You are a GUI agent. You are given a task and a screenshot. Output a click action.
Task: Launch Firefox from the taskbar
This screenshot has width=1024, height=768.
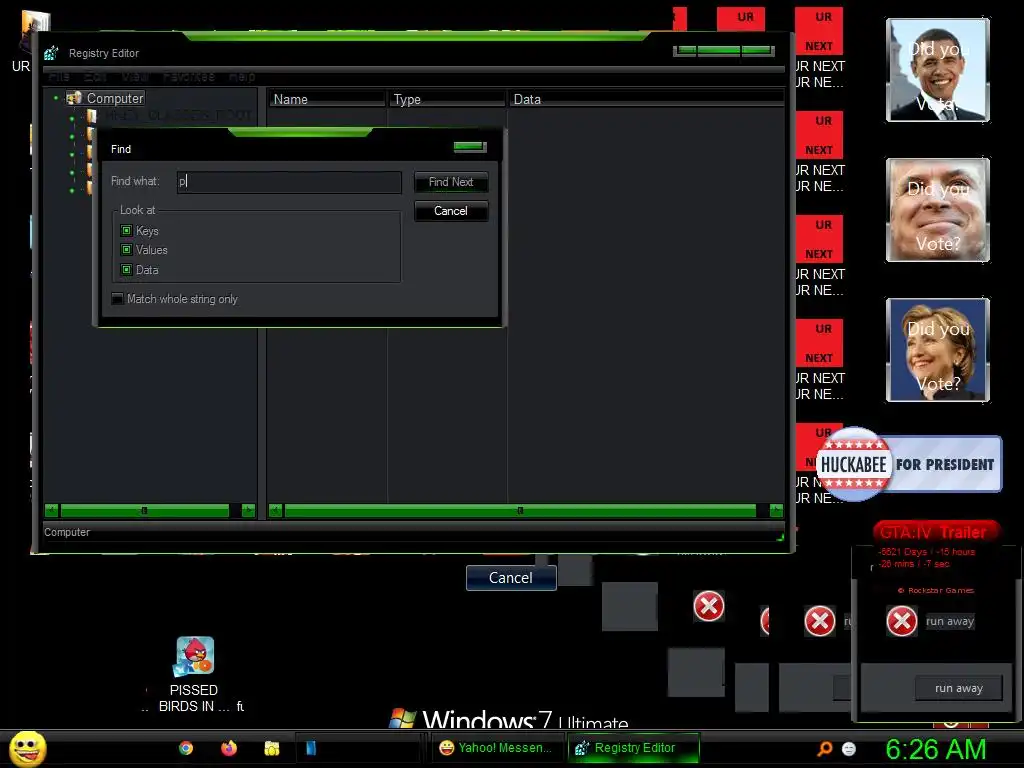pyautogui.click(x=229, y=748)
